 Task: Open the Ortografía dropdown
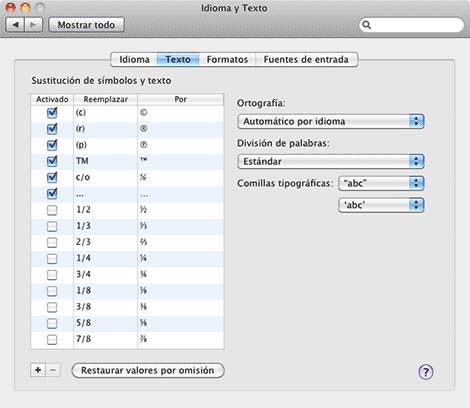331,121
